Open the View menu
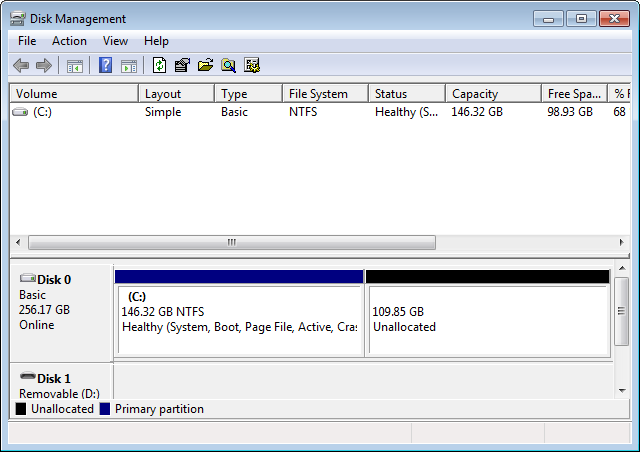This screenshot has width=640, height=452. [115, 41]
